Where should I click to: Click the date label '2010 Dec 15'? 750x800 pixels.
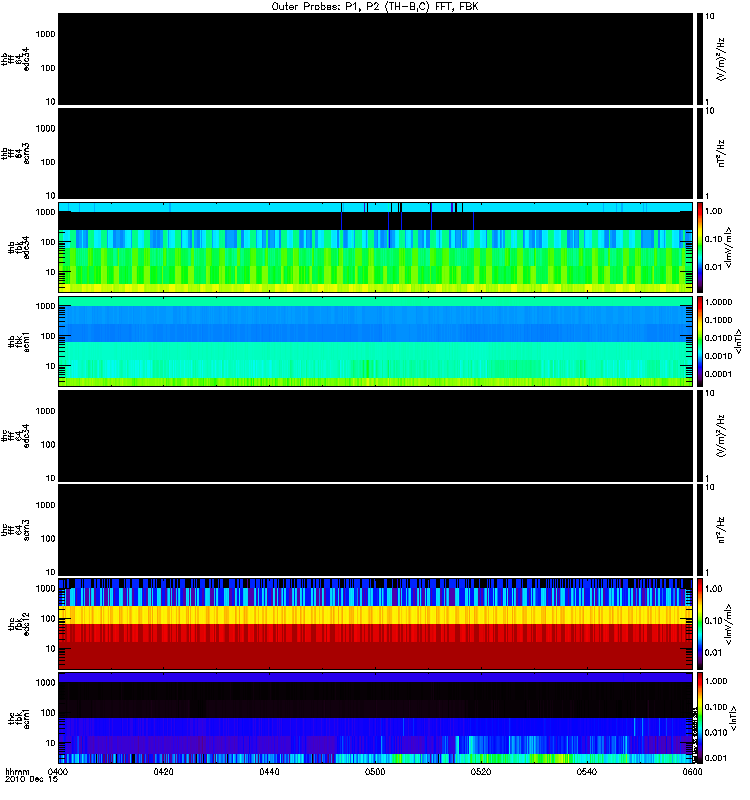pos(31,779)
